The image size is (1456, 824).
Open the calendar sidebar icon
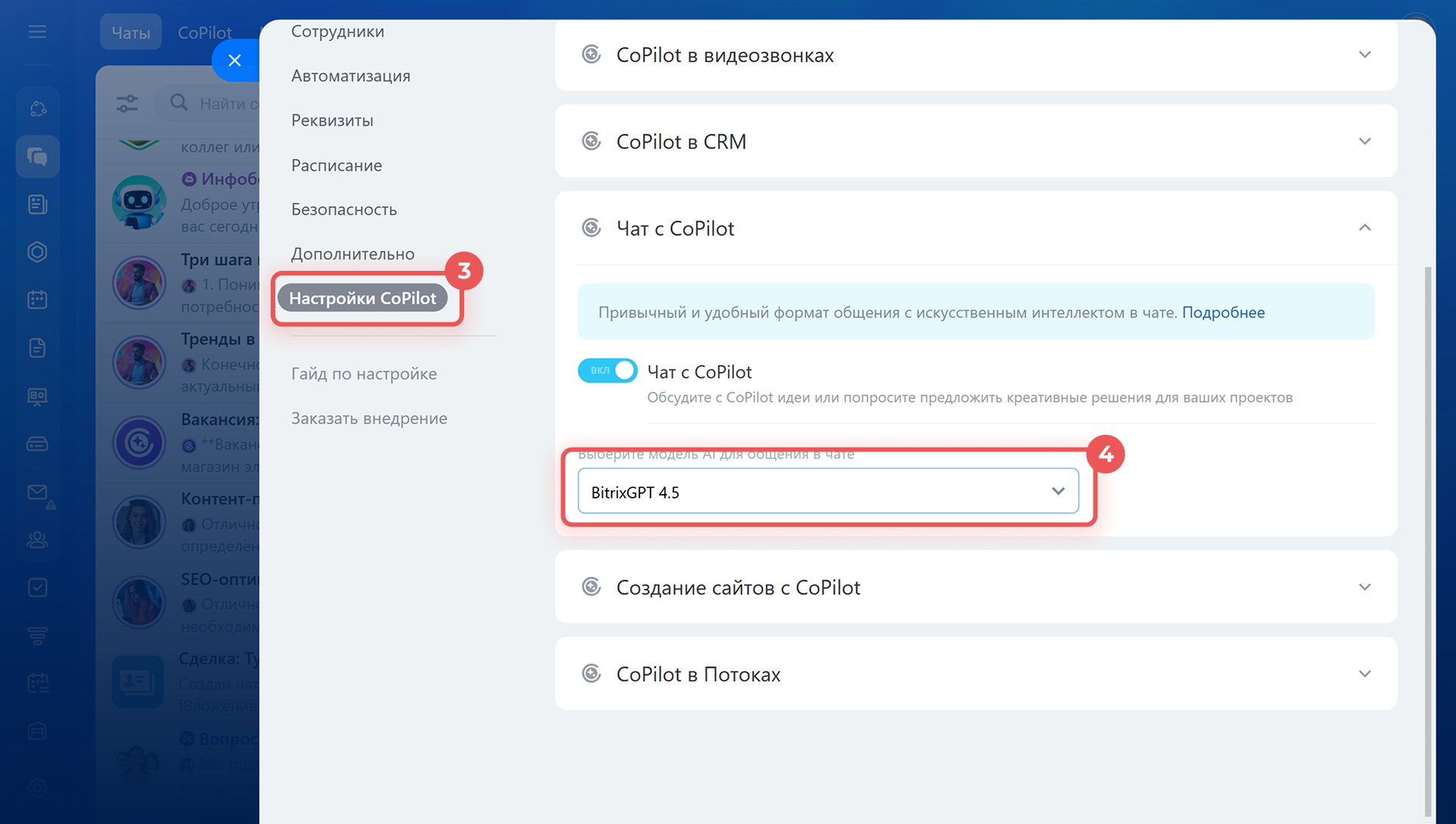click(37, 300)
